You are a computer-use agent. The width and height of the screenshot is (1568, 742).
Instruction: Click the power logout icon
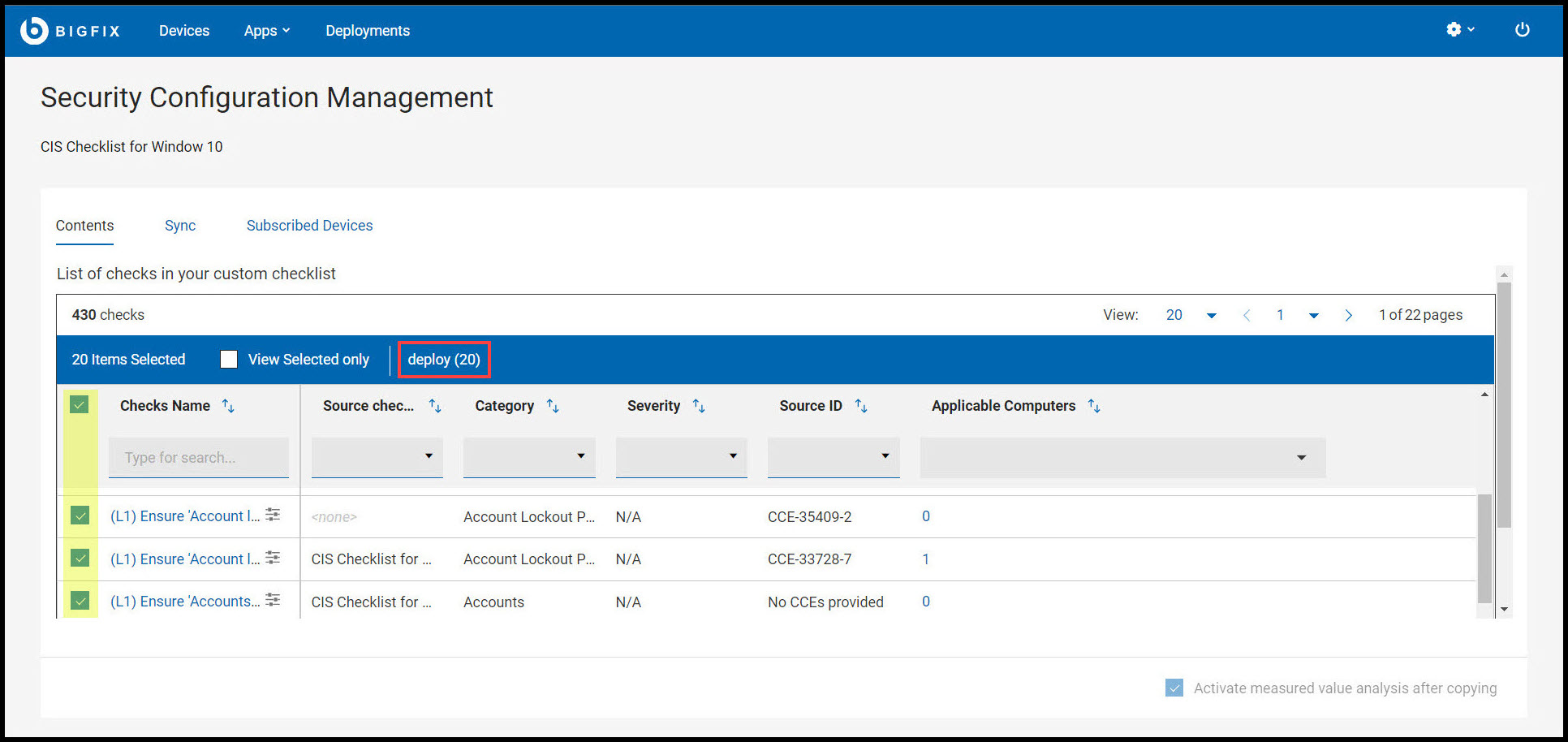(x=1522, y=30)
